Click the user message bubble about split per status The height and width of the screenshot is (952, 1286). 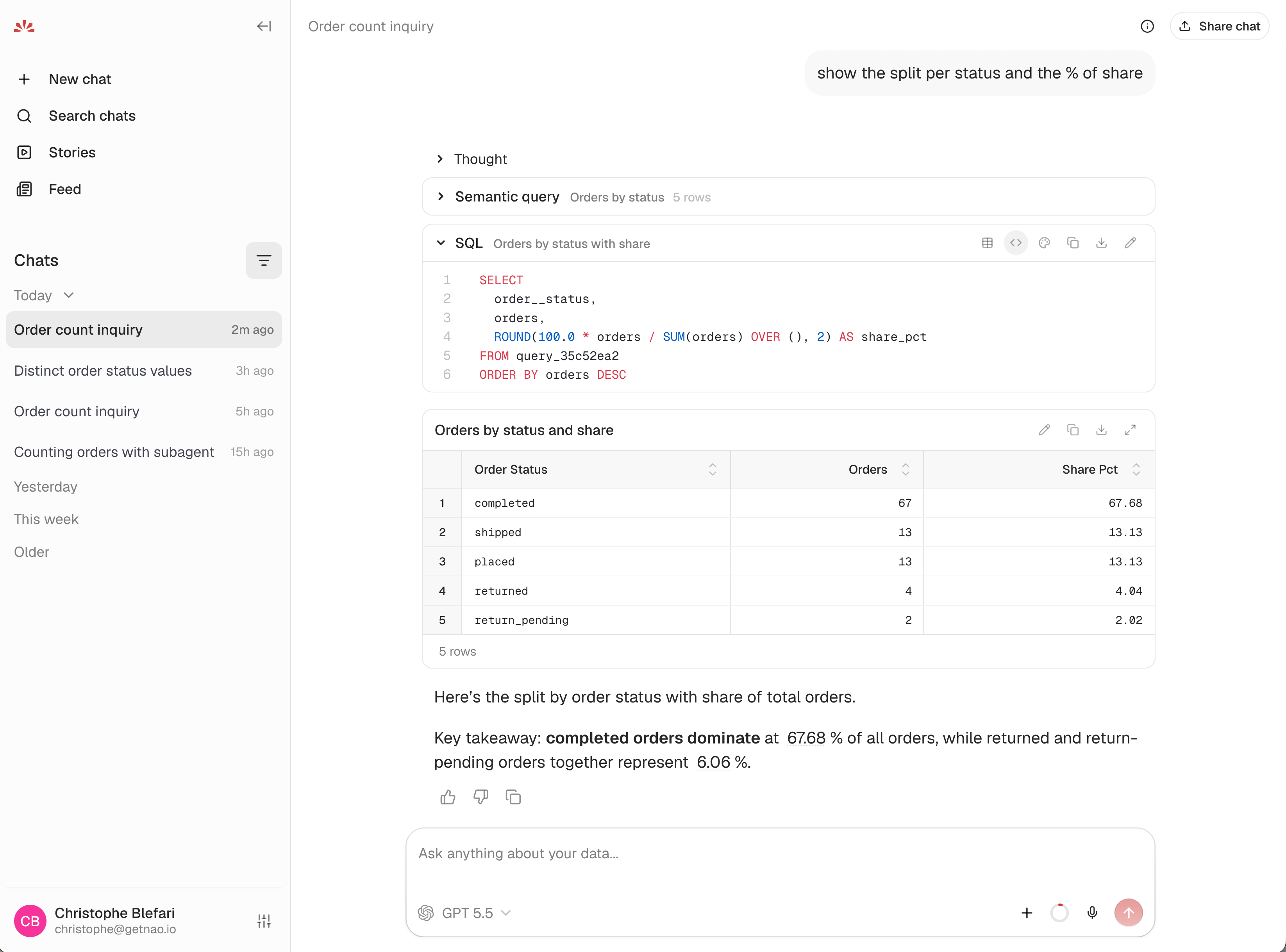click(980, 73)
